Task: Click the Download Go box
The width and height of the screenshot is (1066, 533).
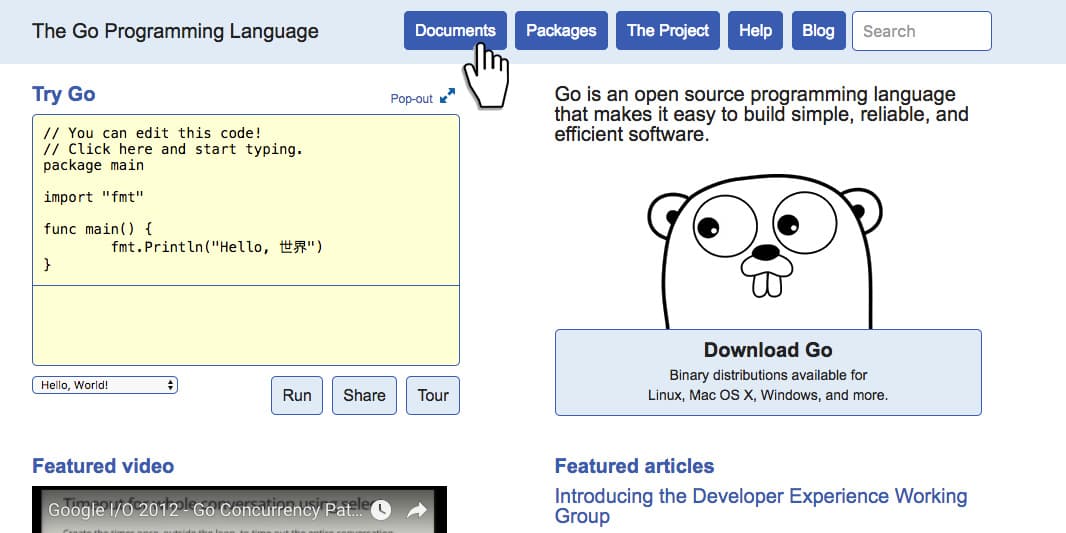Action: (768, 372)
